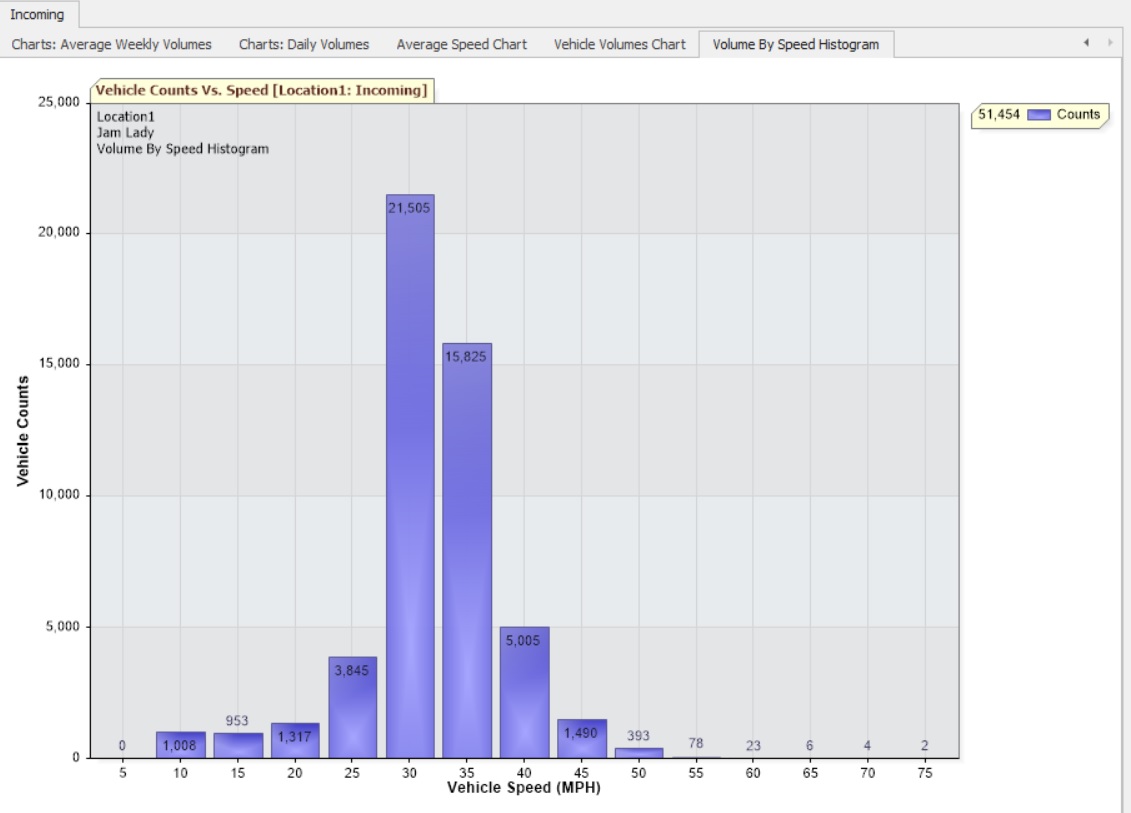
Task: Click the tab scroll left arrow
Action: (x=1086, y=43)
